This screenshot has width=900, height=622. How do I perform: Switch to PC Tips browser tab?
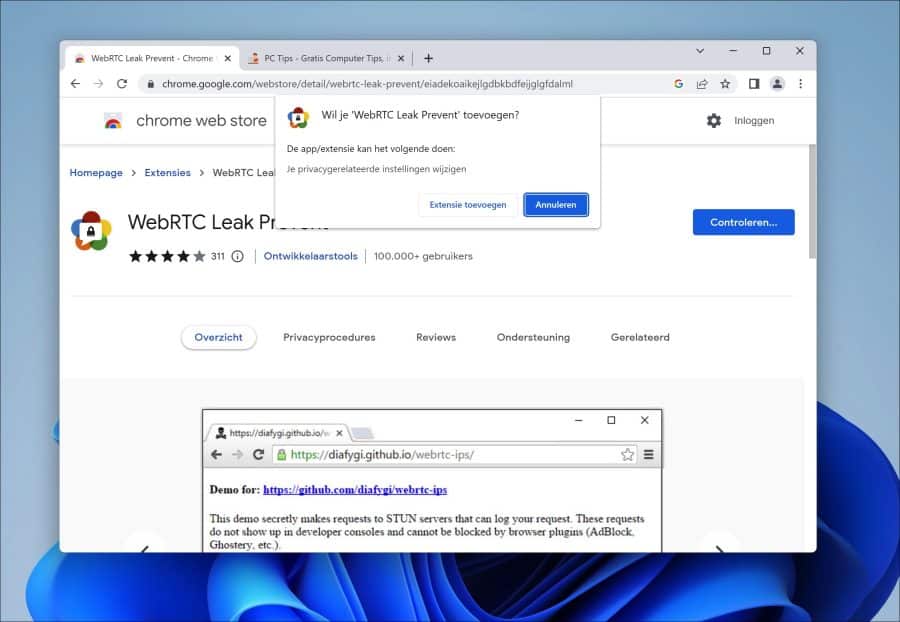click(x=325, y=59)
